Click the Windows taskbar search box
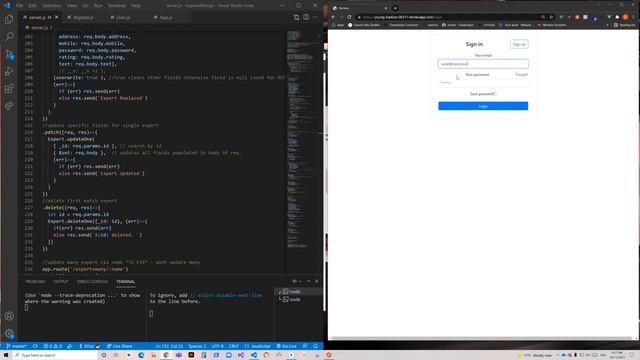Screen dimensions: 640x360 (x=55, y=355)
